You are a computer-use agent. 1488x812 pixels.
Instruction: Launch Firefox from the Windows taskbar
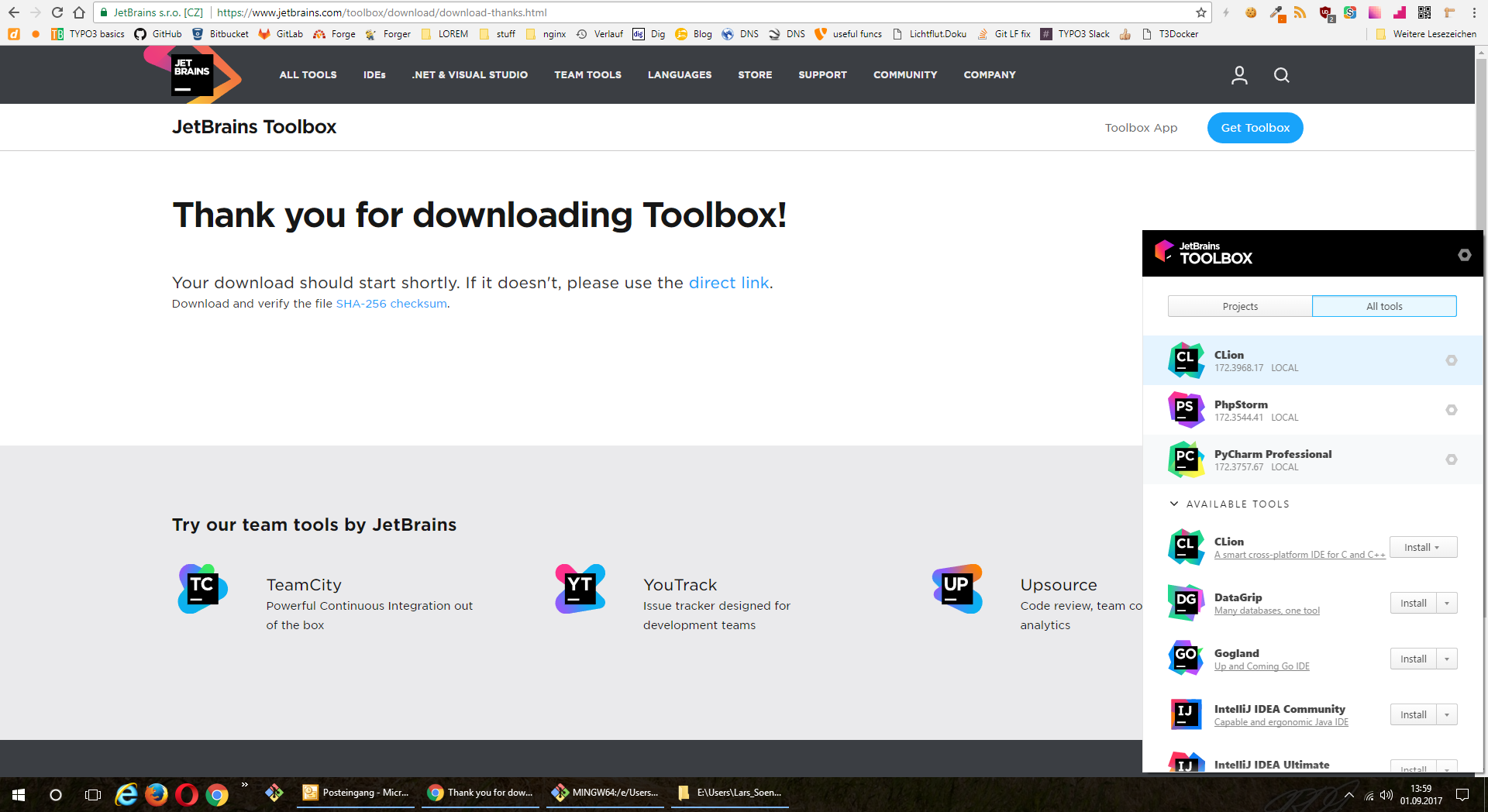click(x=157, y=794)
